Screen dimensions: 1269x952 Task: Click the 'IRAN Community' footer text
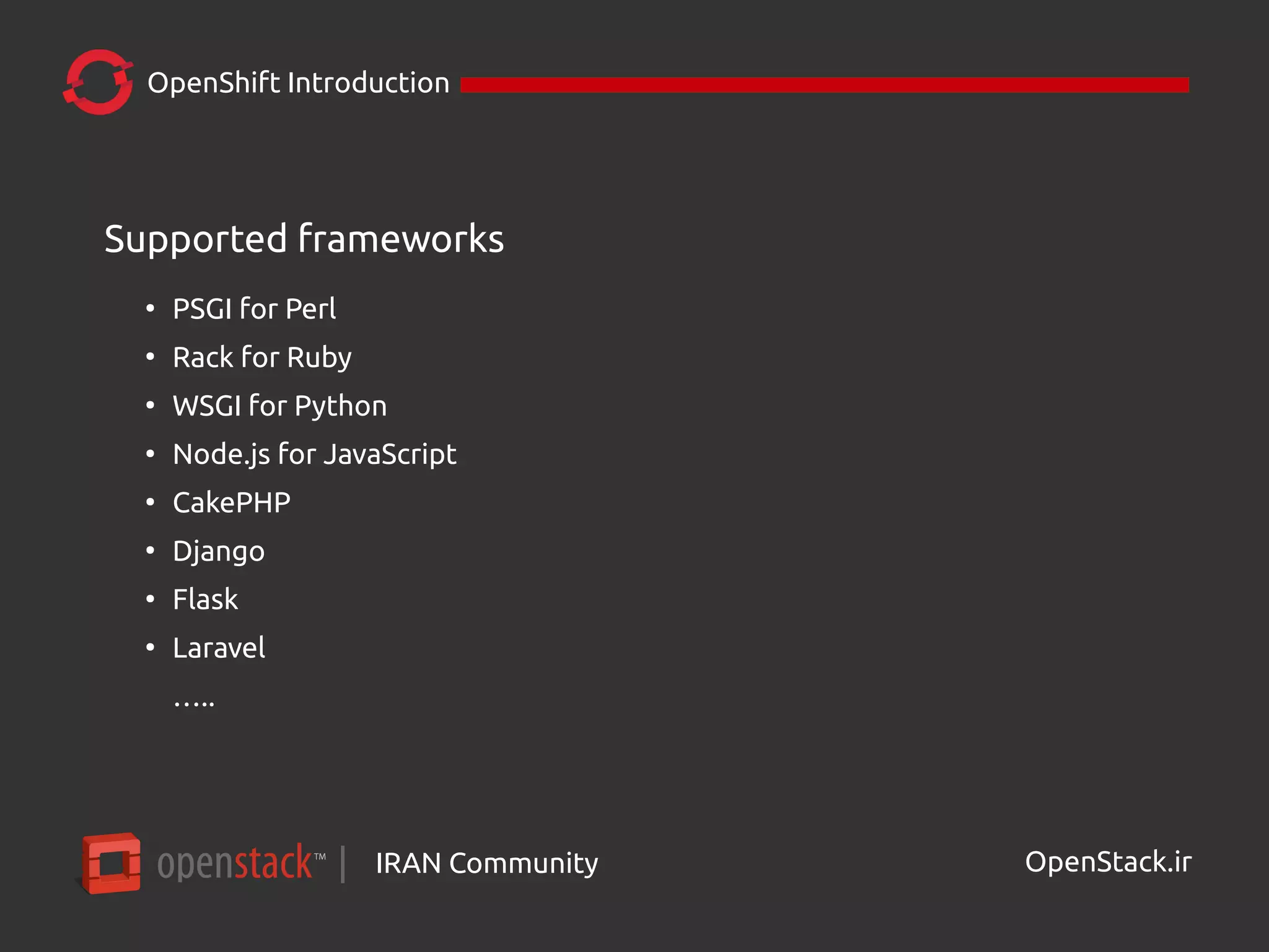point(486,863)
